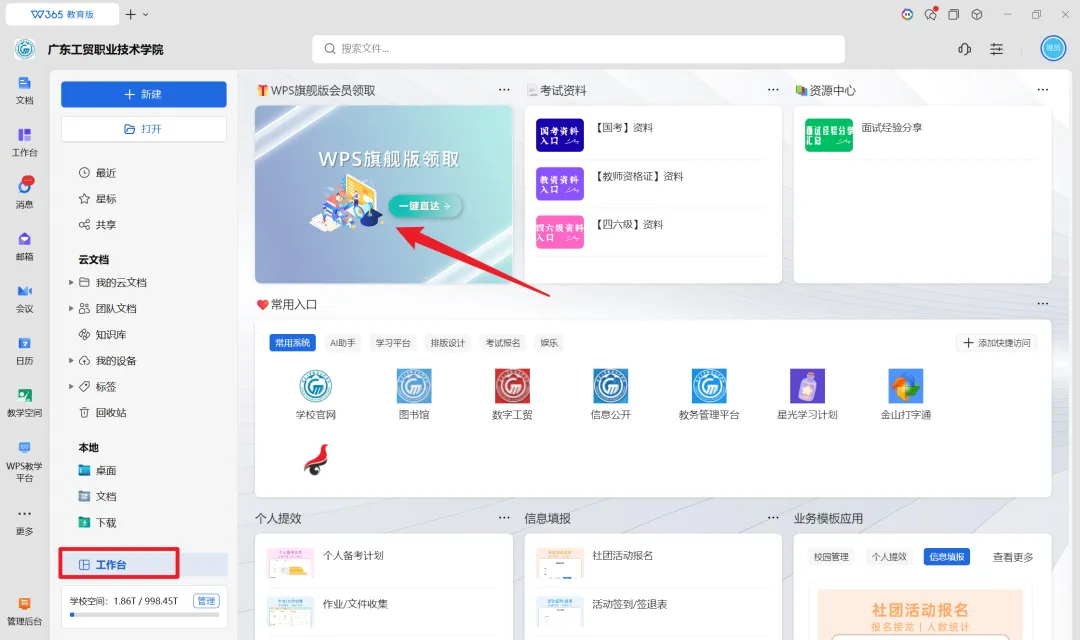
Task: Click 管理 school space button
Action: click(x=206, y=601)
